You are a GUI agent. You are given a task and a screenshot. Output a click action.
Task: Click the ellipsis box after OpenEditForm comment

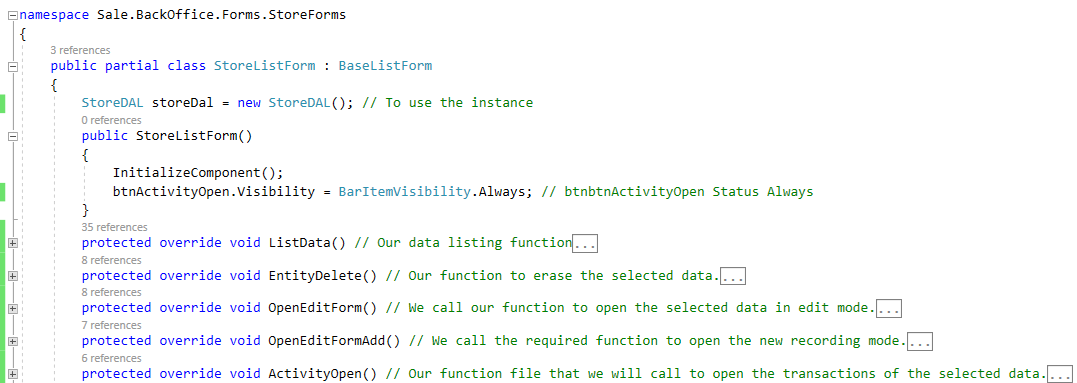click(x=889, y=309)
